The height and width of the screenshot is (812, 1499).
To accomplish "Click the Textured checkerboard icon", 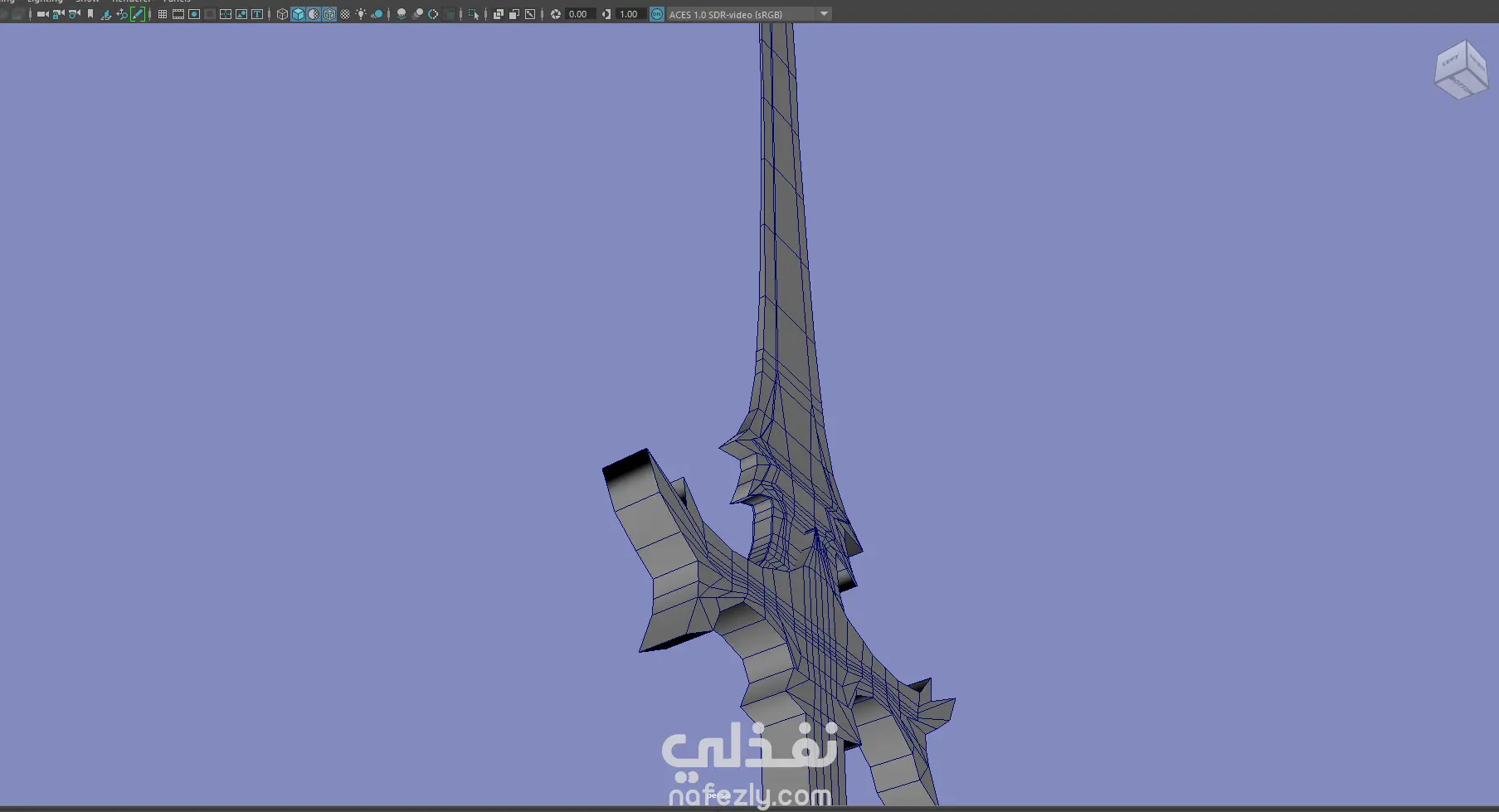I will click(x=345, y=14).
